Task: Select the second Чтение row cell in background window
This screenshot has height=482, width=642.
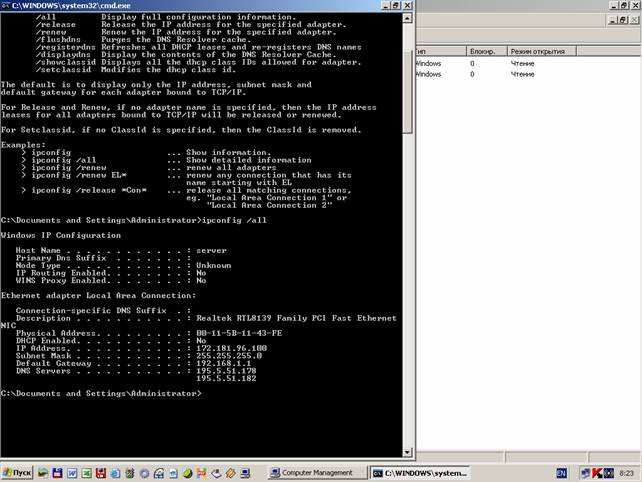Action: coord(522,74)
